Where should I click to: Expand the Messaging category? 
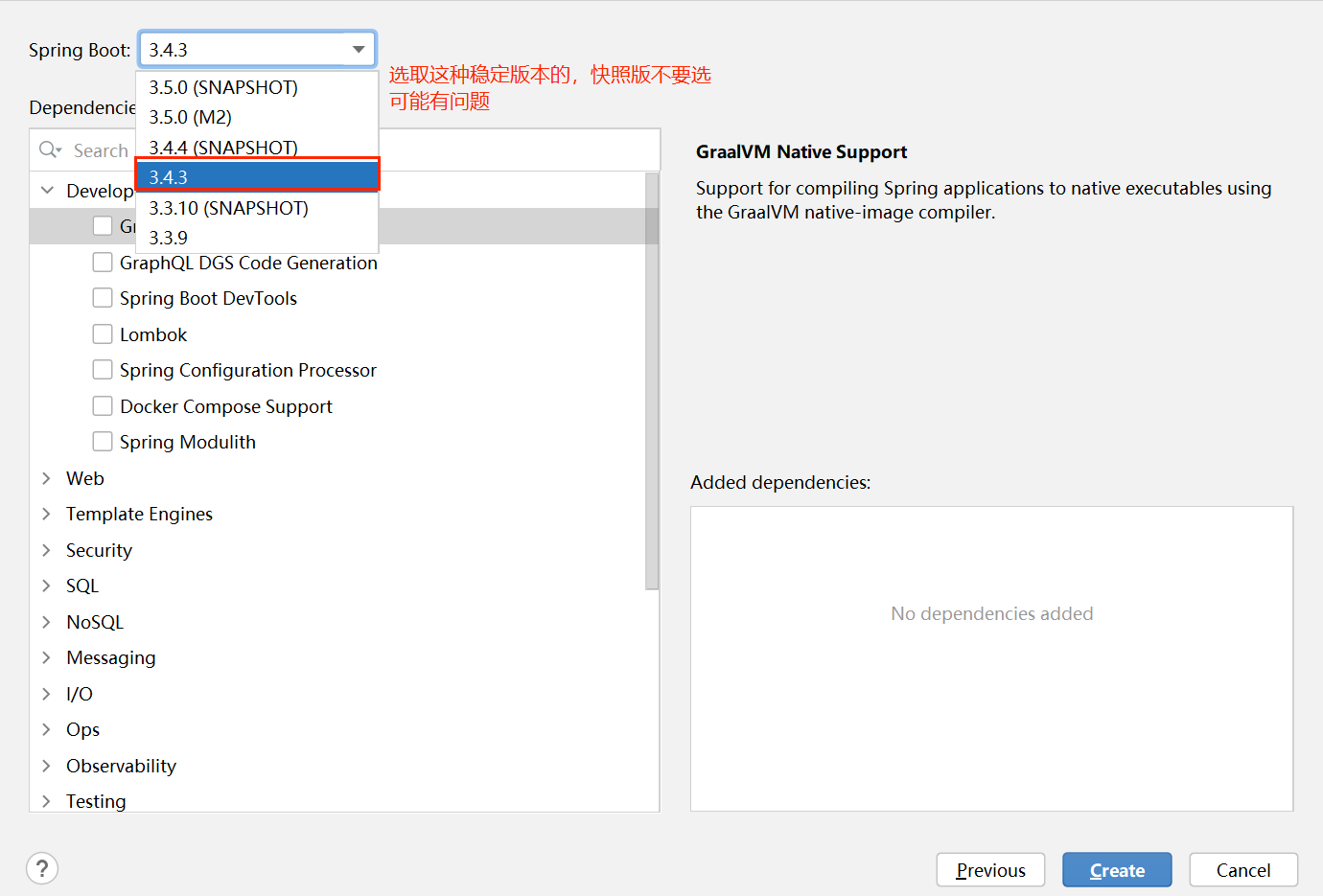tap(47, 657)
